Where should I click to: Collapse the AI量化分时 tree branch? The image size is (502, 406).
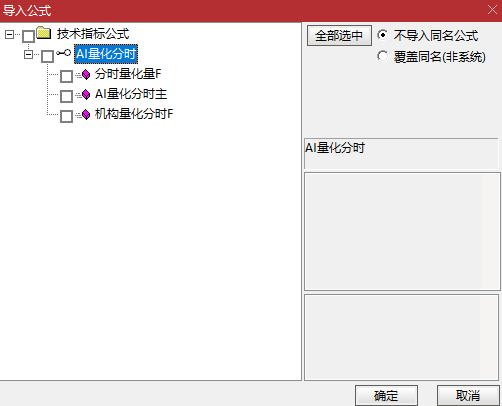coord(29,54)
